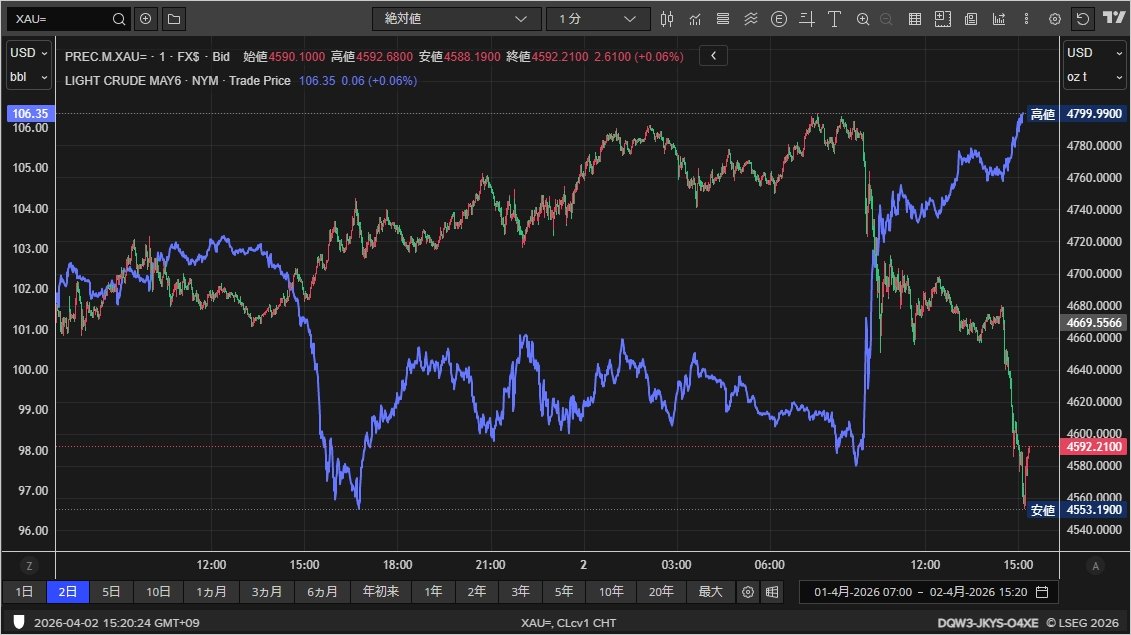The width and height of the screenshot is (1131, 635).
Task: Choose the 20年 period button
Action: tap(661, 592)
